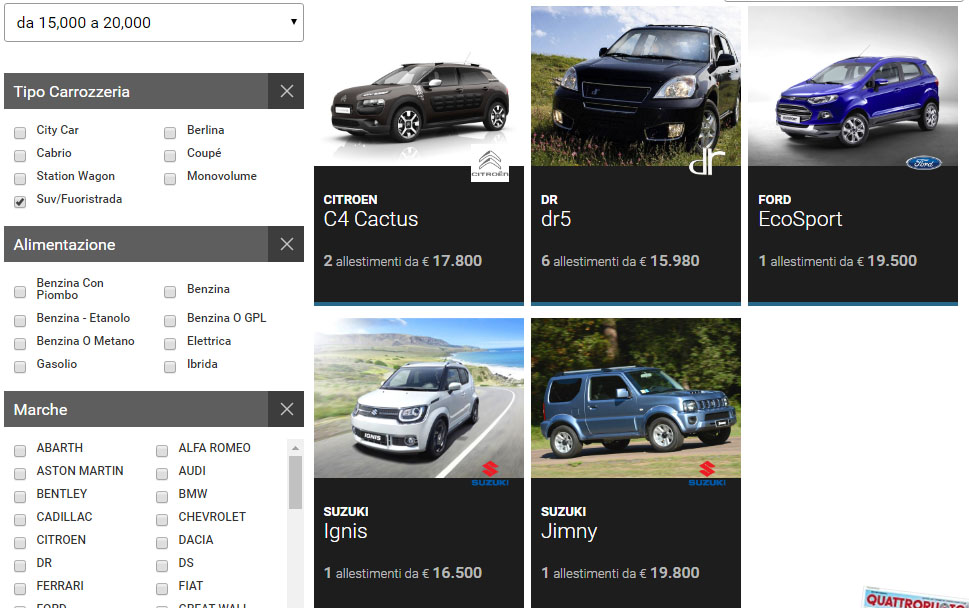Check the CITROEN brand checkbox
Screen dimensions: 969x608
point(20,543)
